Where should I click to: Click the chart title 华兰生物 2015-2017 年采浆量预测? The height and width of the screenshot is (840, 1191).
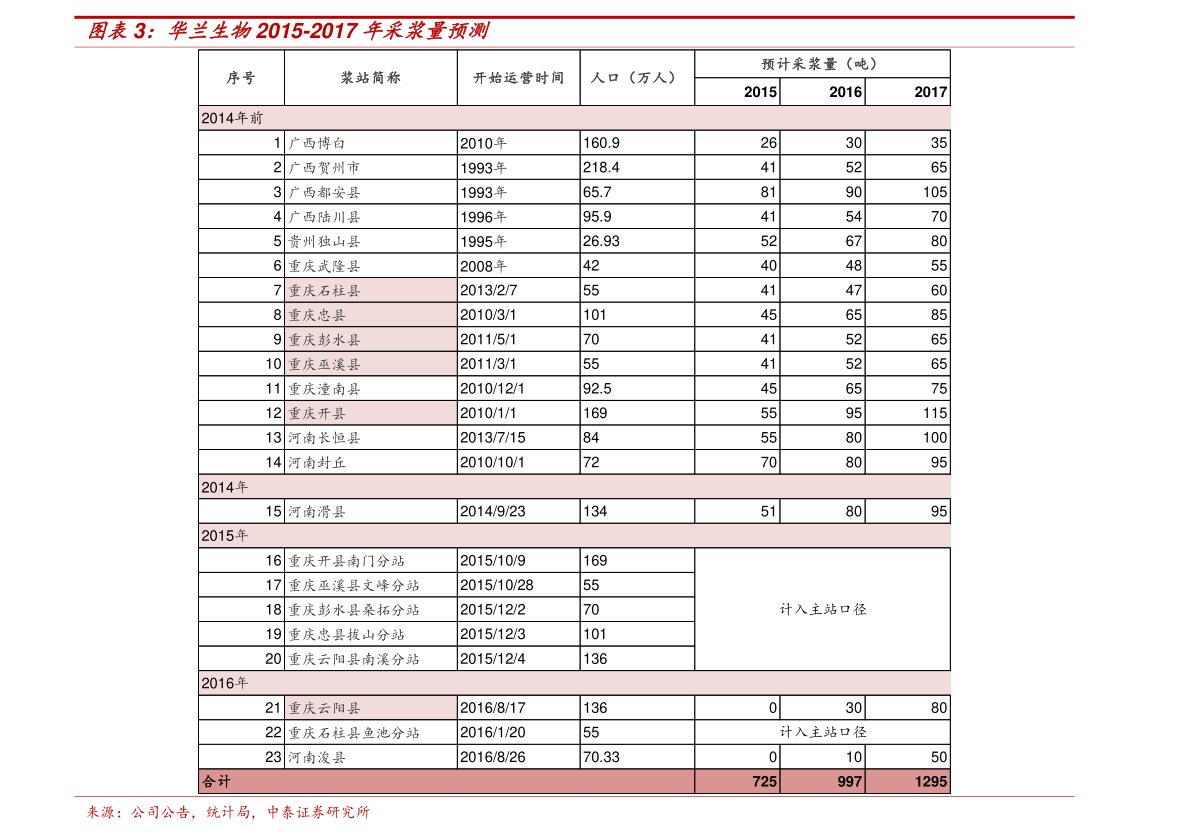tap(288, 31)
